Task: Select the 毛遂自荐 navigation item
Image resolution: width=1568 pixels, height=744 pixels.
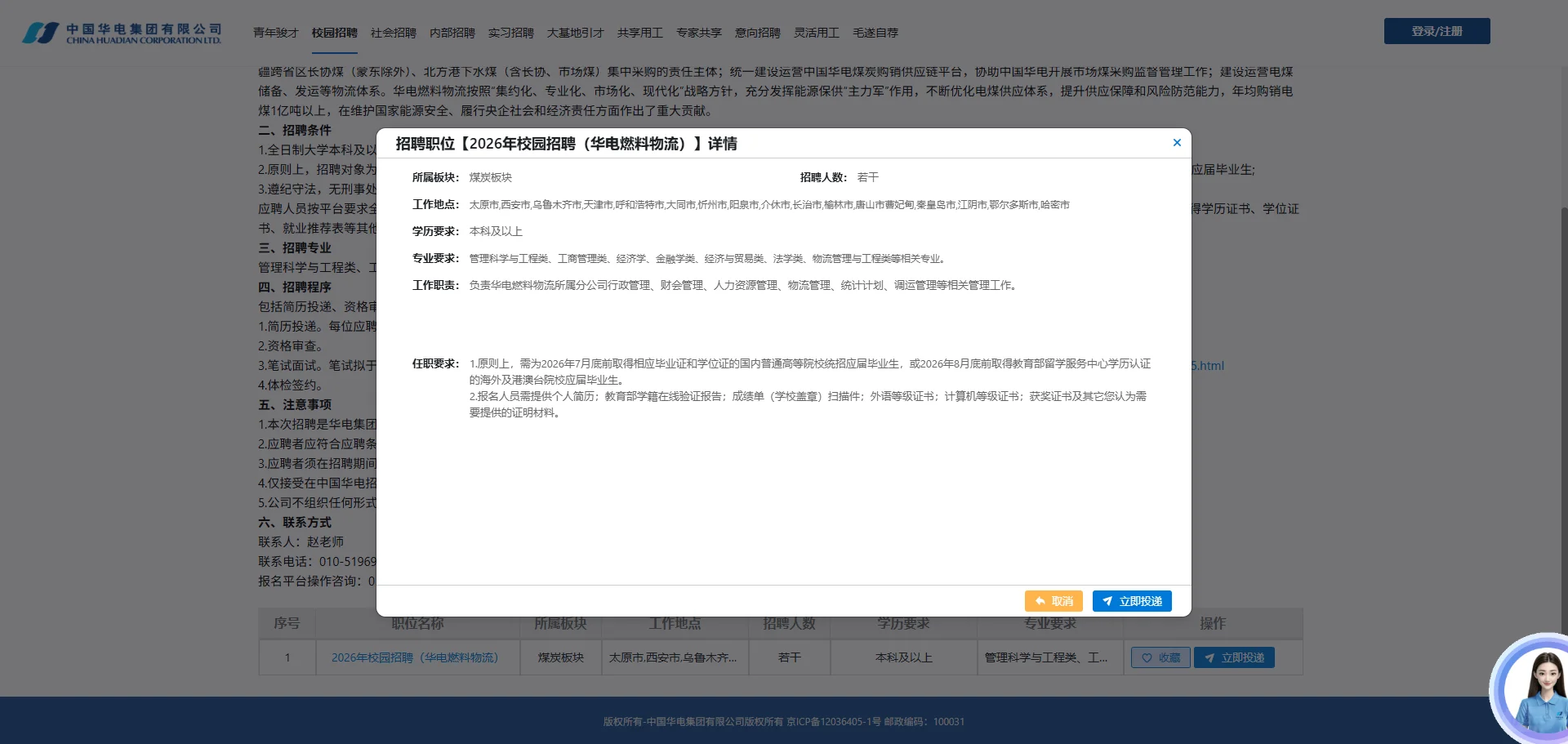Action: pyautogui.click(x=875, y=33)
